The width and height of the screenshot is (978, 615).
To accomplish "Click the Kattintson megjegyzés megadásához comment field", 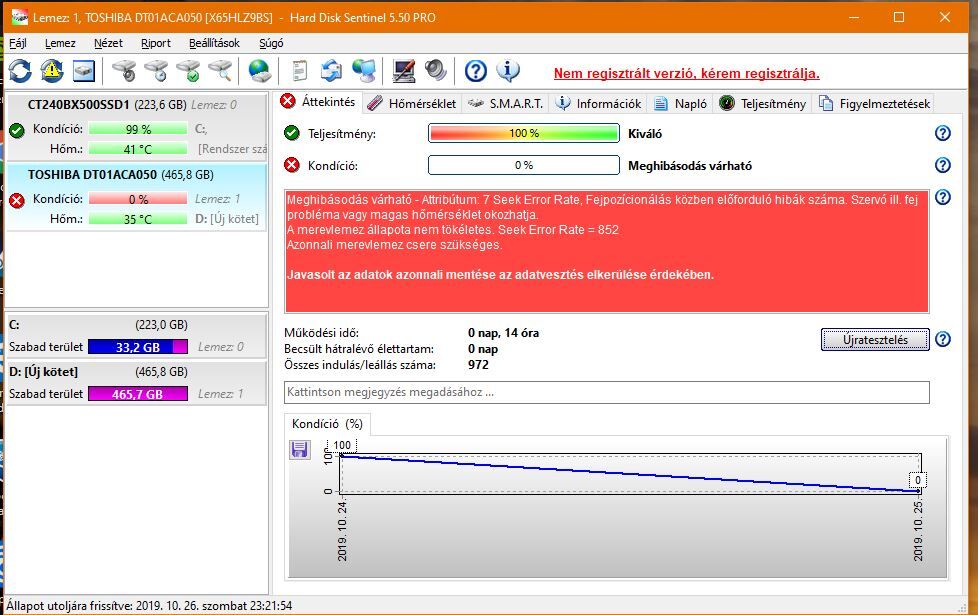I will (606, 392).
